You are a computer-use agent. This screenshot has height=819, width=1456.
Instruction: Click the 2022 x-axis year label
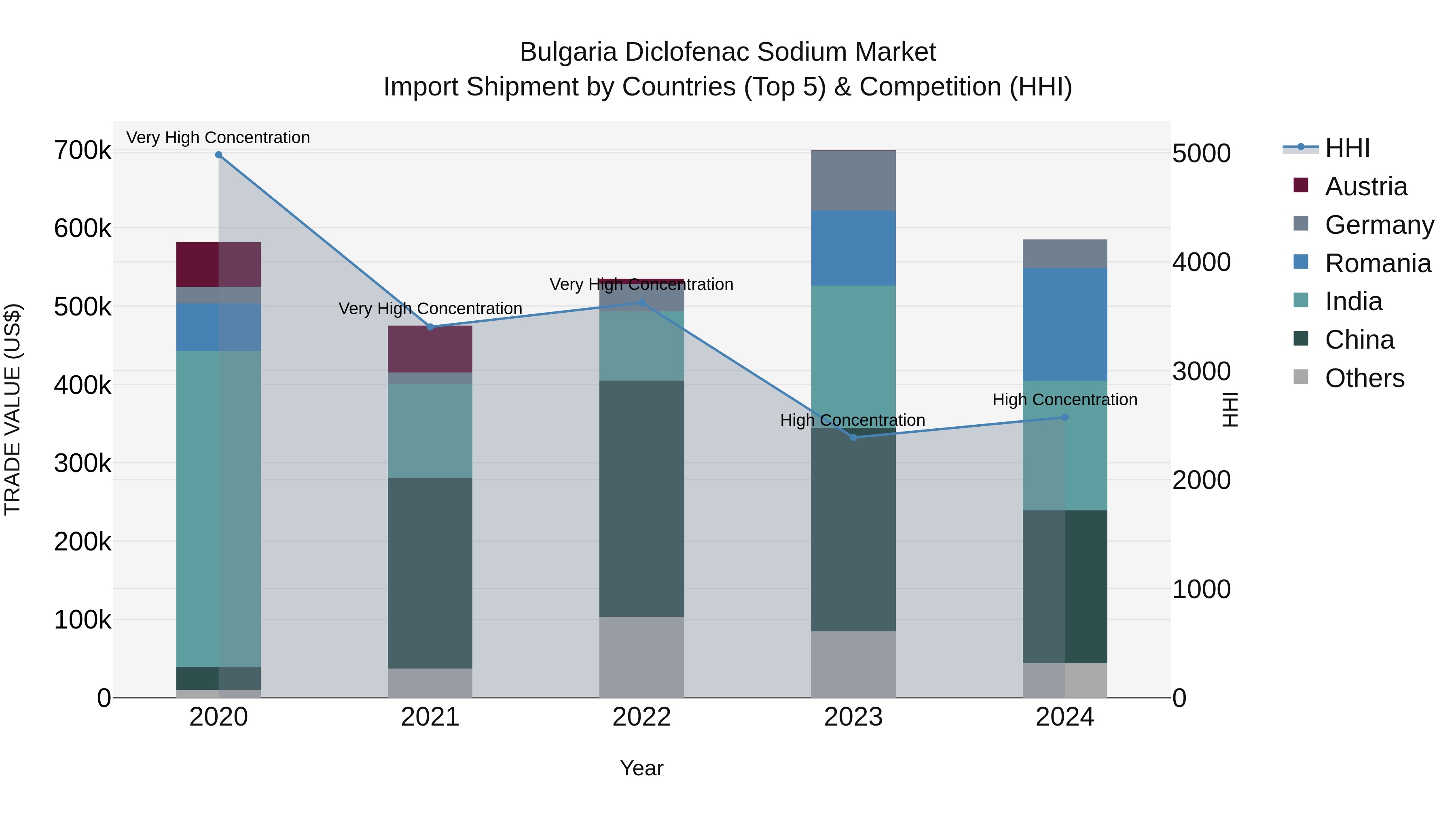click(641, 717)
